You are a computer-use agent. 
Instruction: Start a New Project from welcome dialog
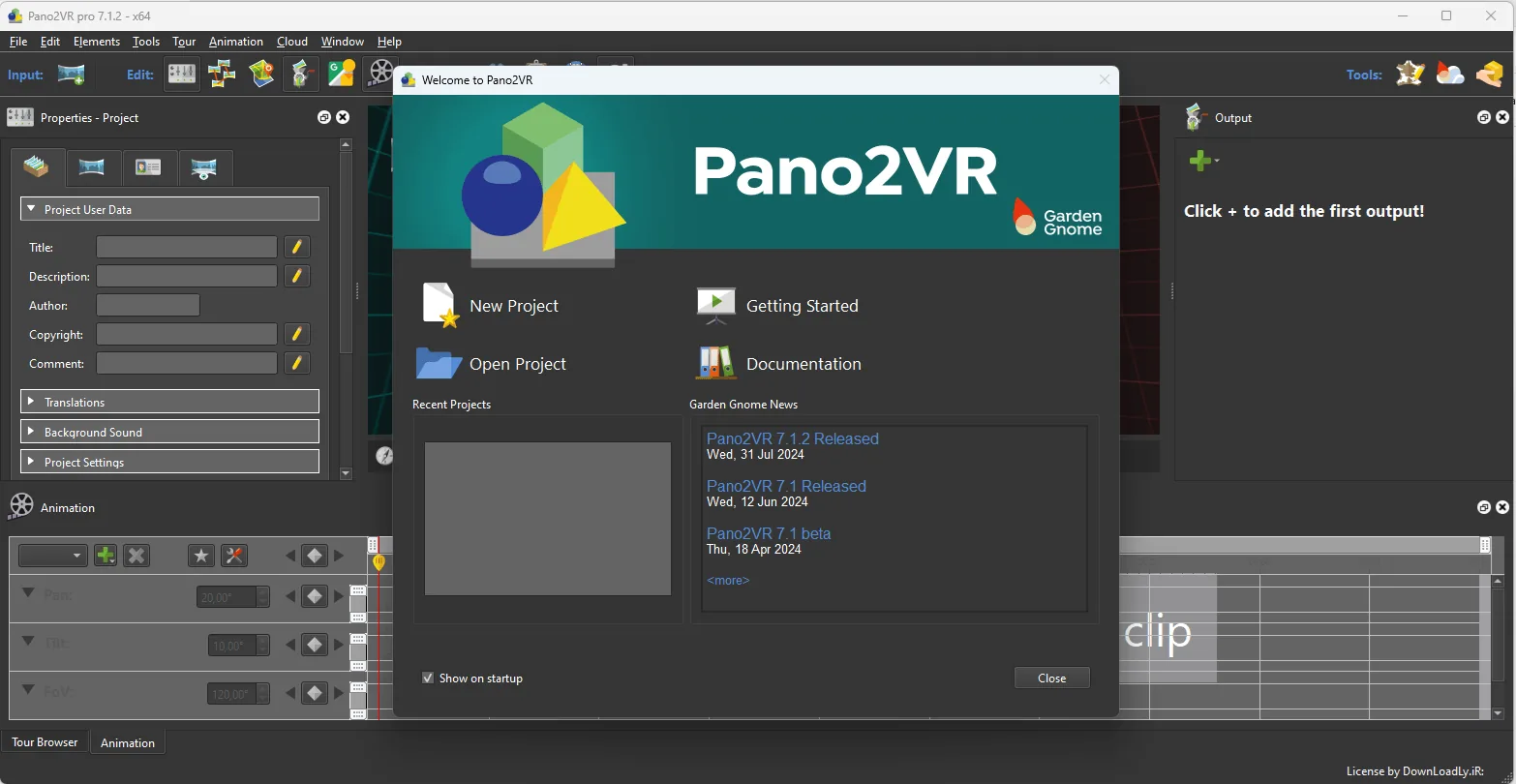(491, 306)
